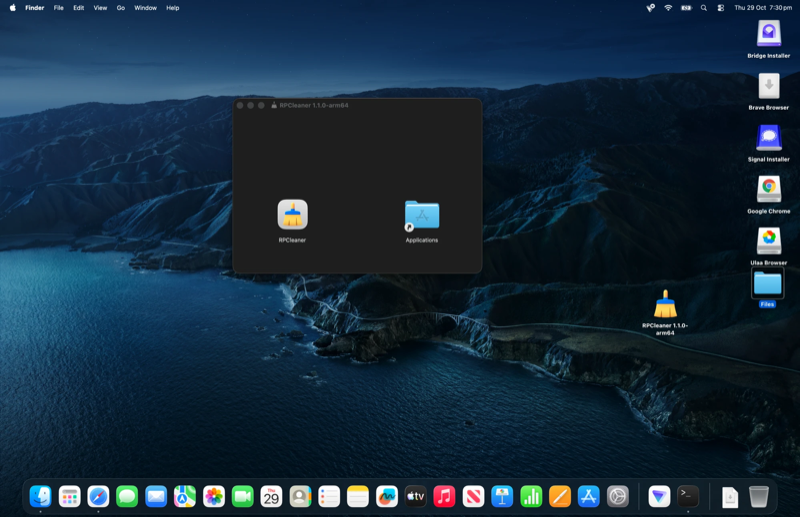Screen dimensions: 800x517
Task: Open Maps from the Dock
Action: pyautogui.click(x=185, y=496)
